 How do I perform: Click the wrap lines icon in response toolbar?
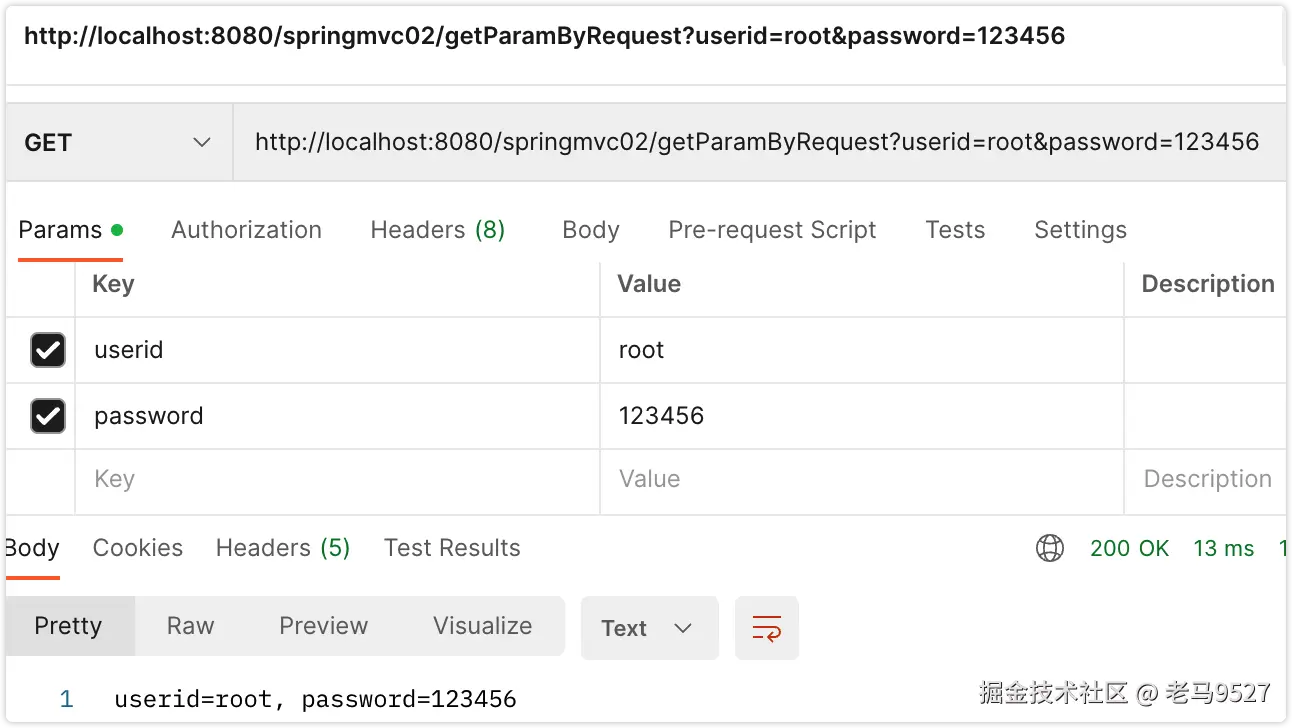pyautogui.click(x=766, y=628)
